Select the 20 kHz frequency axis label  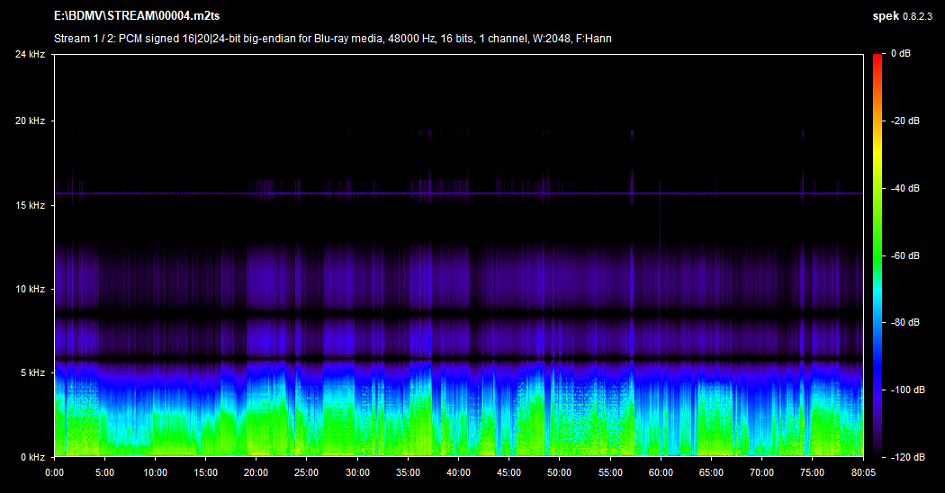(29, 120)
